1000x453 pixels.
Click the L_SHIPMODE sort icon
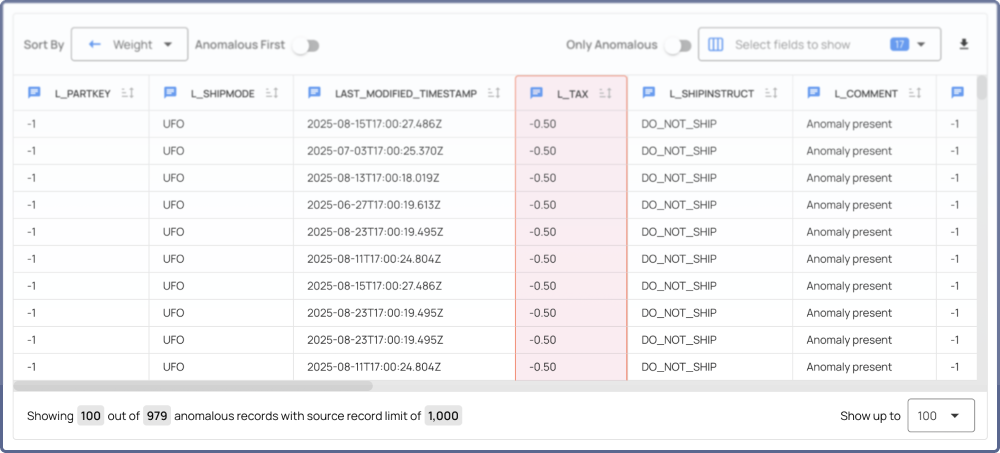[x=272, y=93]
